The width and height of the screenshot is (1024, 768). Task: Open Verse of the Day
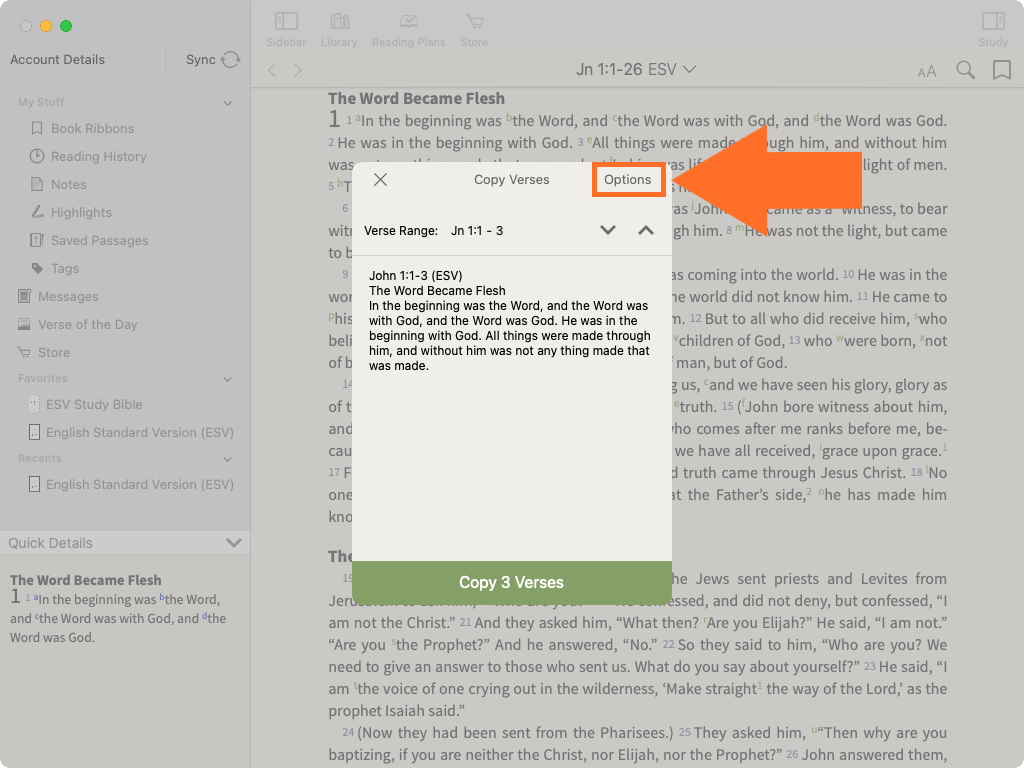click(x=87, y=324)
